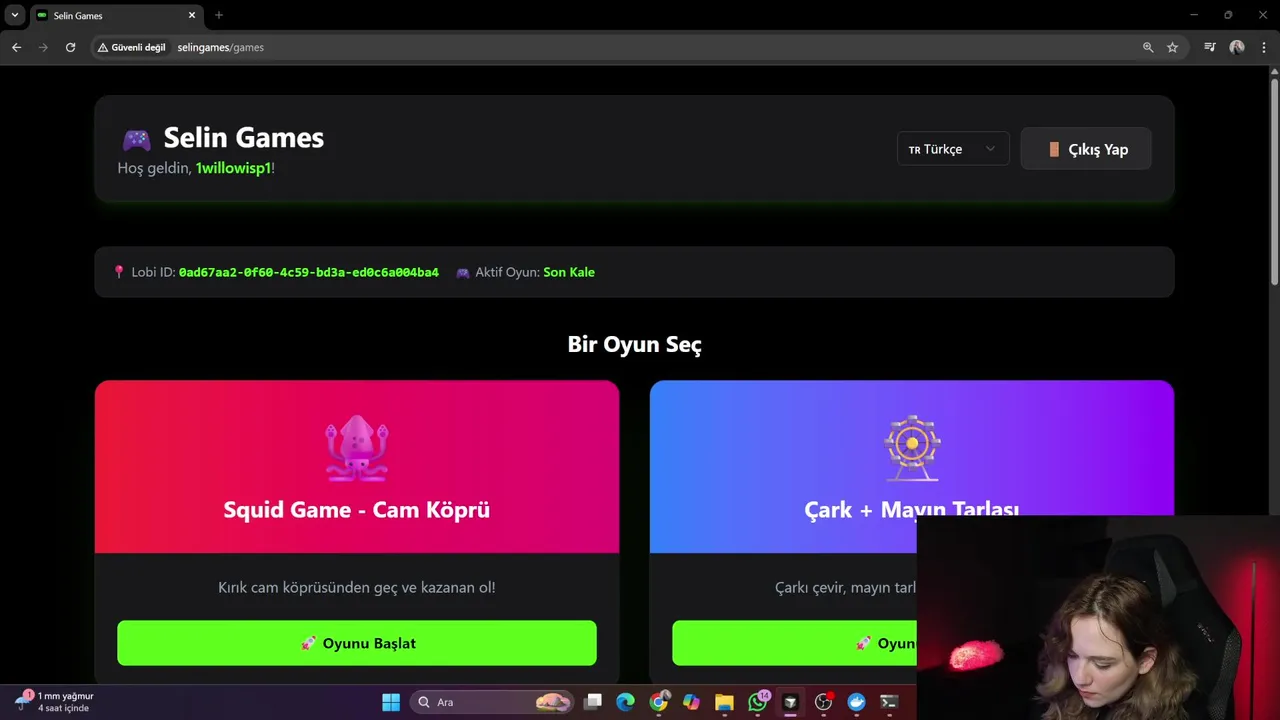Open WhatsApp from the taskbar
Viewport: 1280px width, 720px height.
[758, 702]
